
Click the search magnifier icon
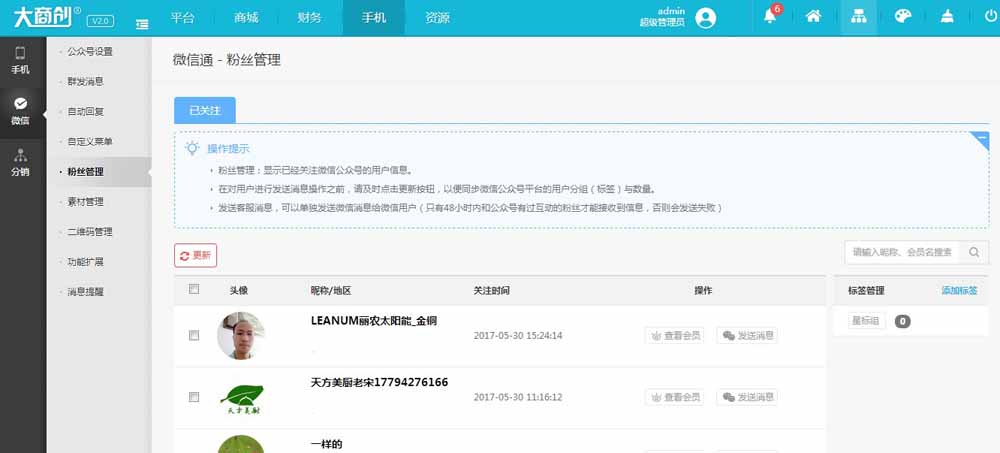(x=975, y=252)
